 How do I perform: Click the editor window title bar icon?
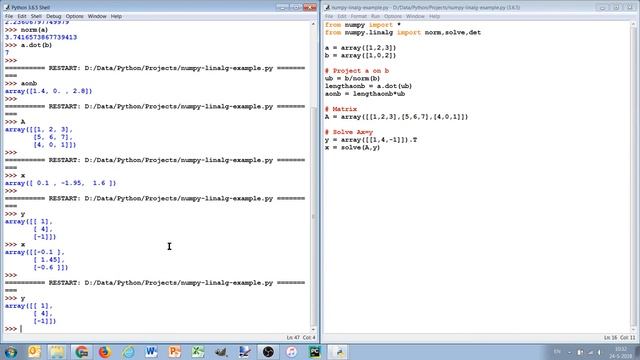click(327, 7)
